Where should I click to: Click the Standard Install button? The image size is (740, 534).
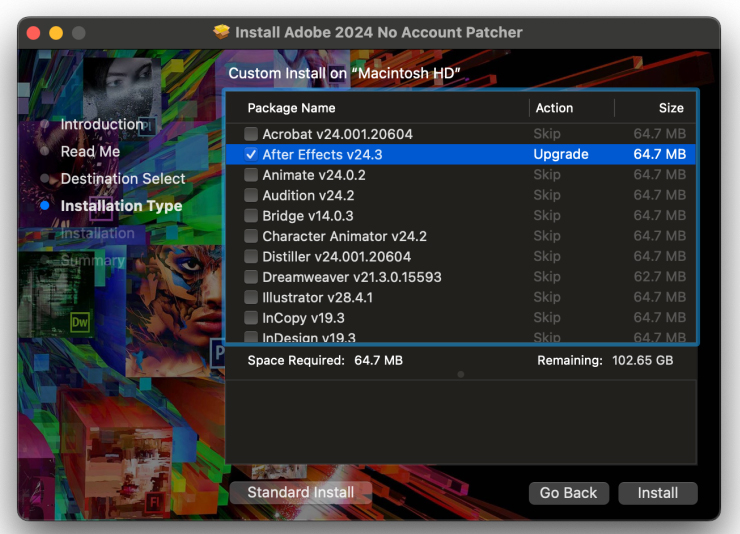[x=301, y=492]
